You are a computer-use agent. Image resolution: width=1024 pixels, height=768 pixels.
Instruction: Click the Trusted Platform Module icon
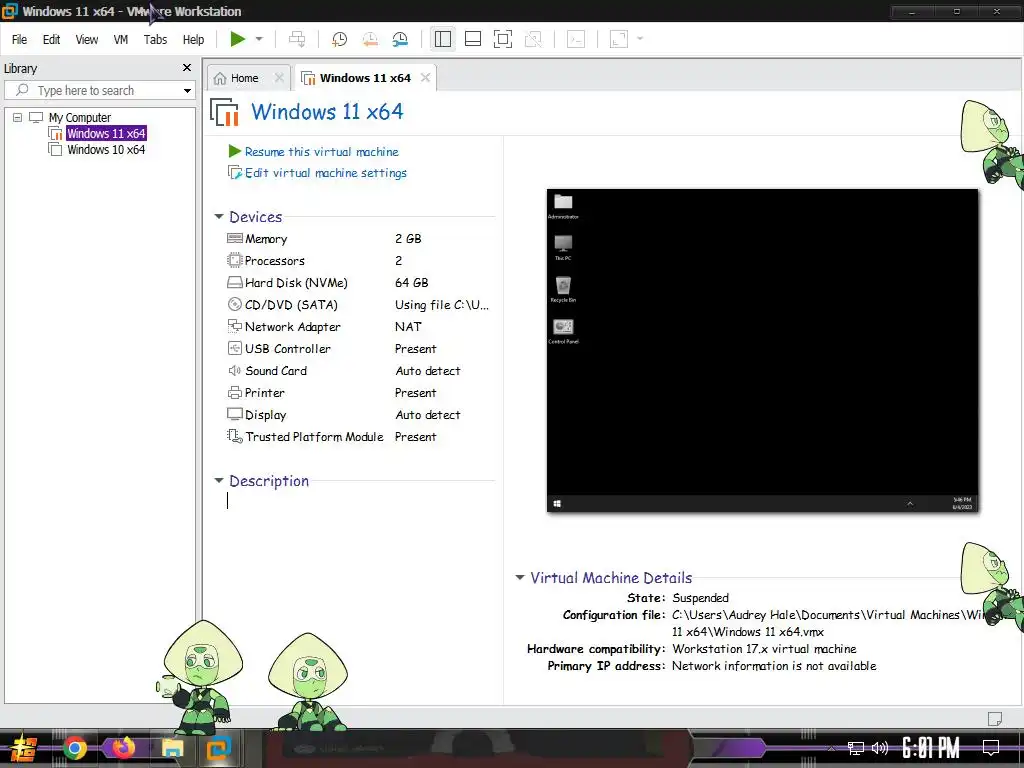point(234,436)
